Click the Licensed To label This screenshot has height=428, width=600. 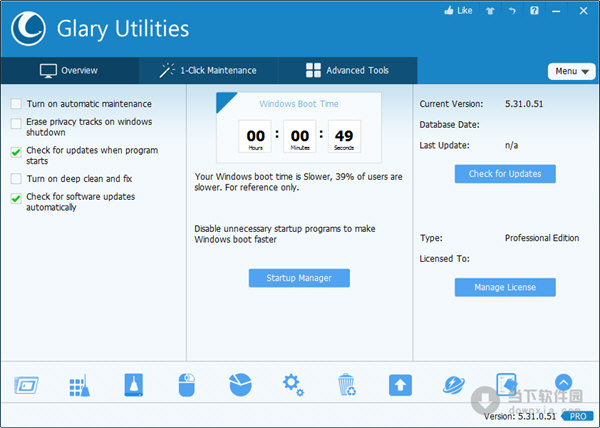pyautogui.click(x=444, y=259)
